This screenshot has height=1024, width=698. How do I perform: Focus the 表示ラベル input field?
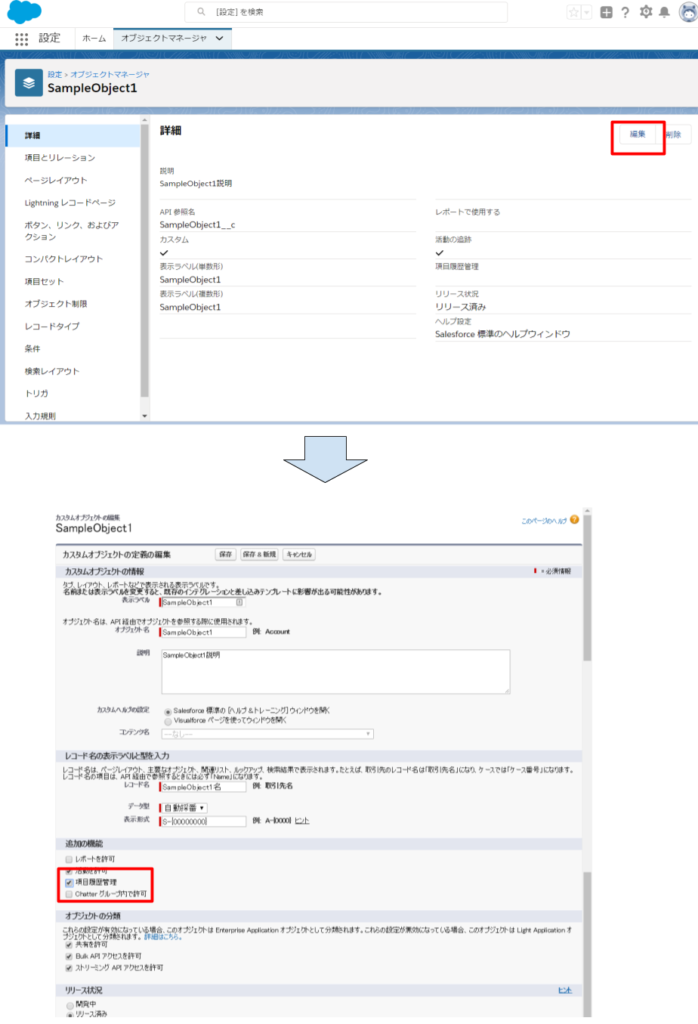pyautogui.click(x=202, y=603)
